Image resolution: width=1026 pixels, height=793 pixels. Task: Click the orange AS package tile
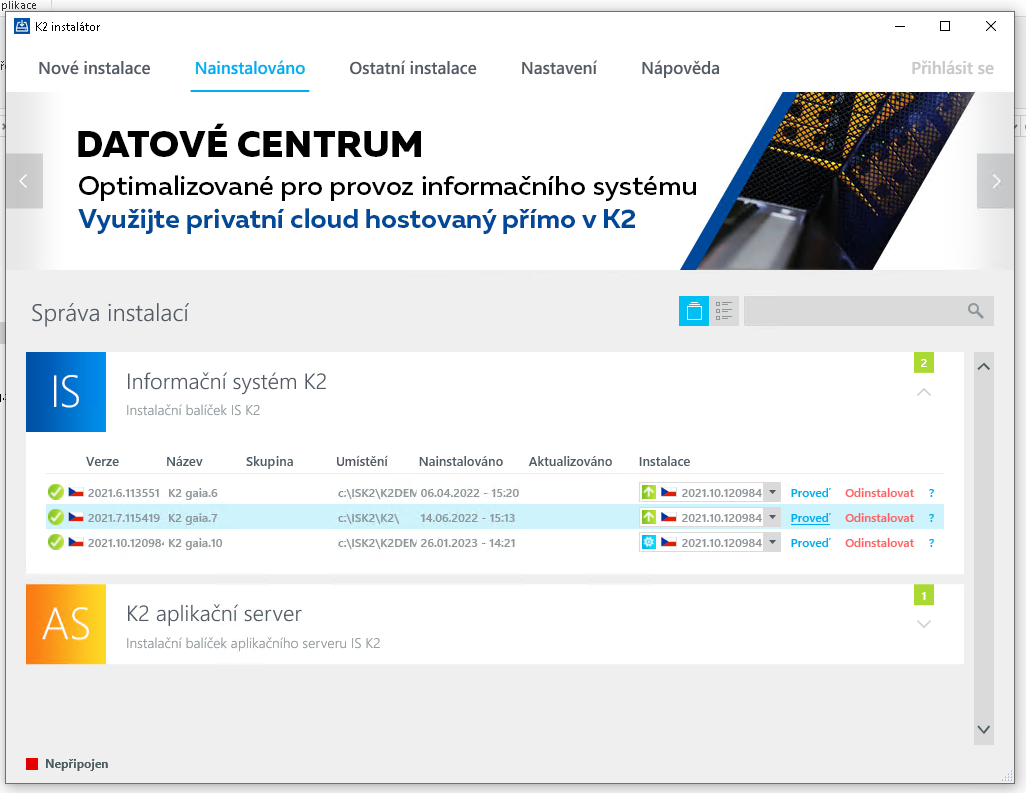[x=66, y=625]
